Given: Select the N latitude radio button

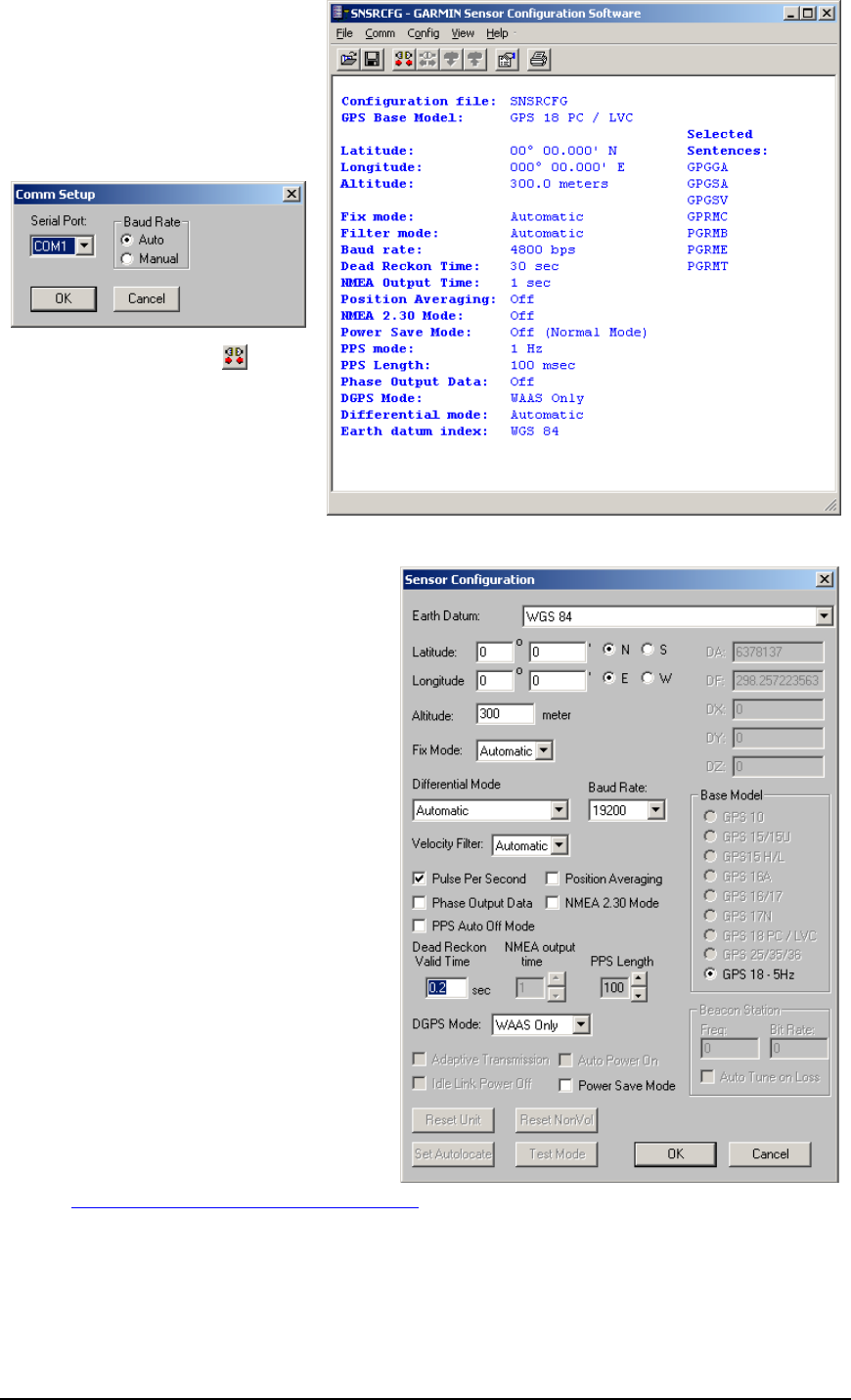Looking at the screenshot, I should pyautogui.click(x=609, y=650).
